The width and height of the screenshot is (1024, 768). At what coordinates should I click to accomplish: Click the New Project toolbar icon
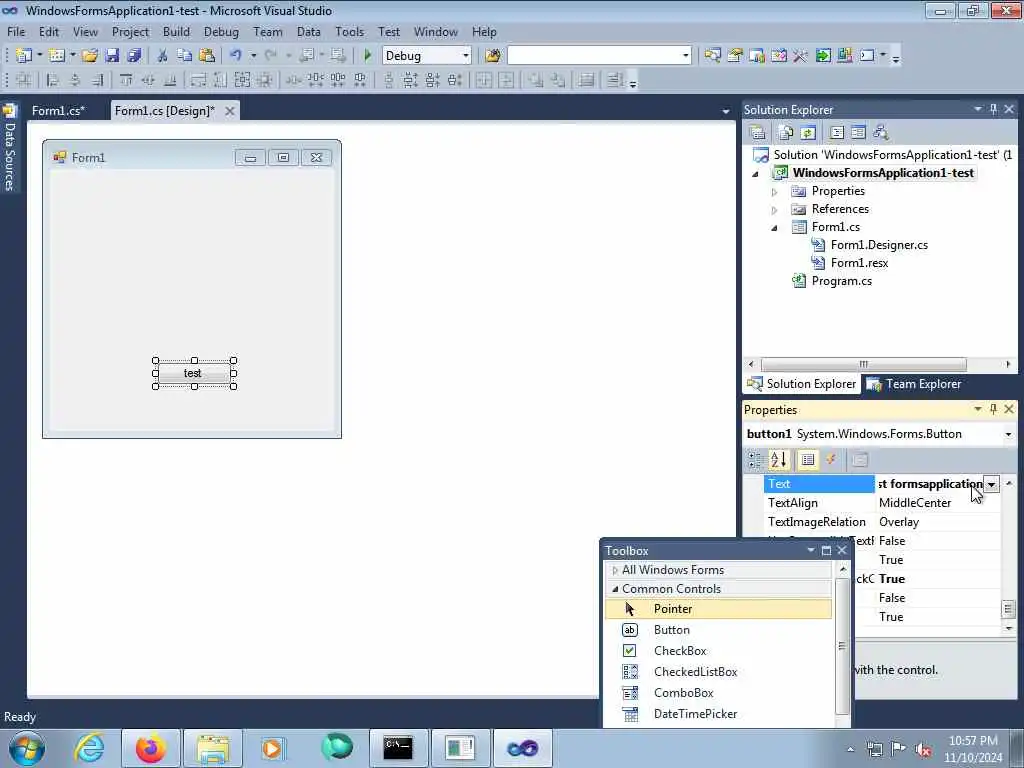pos(24,56)
